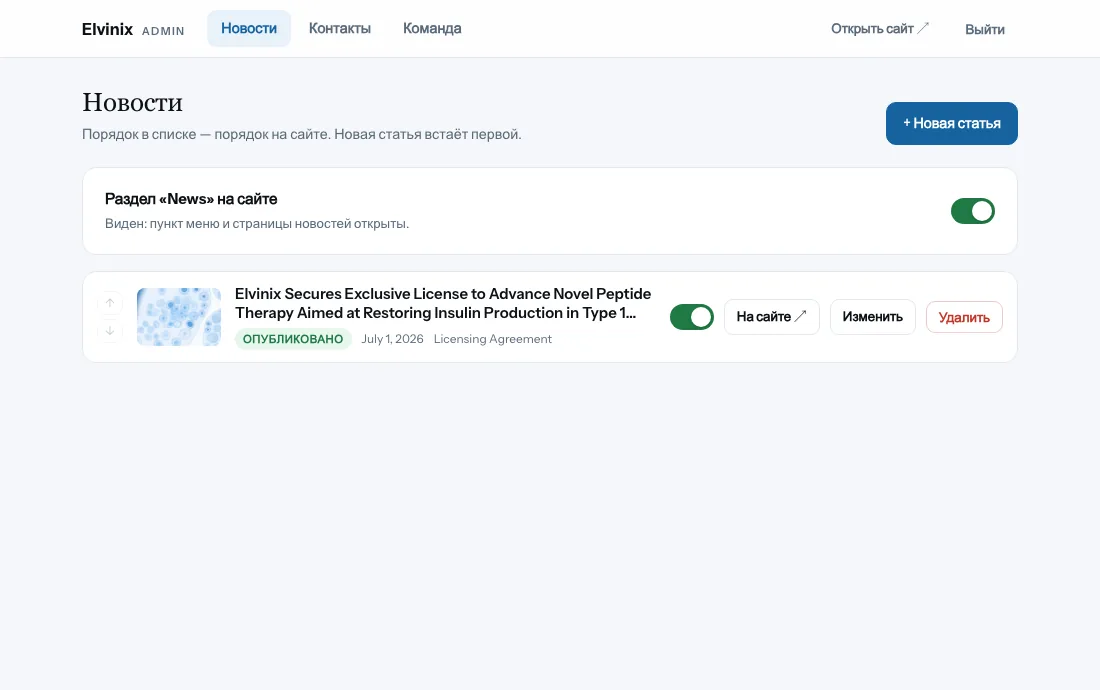
Task: Log out via Выйти
Action: pos(984,29)
